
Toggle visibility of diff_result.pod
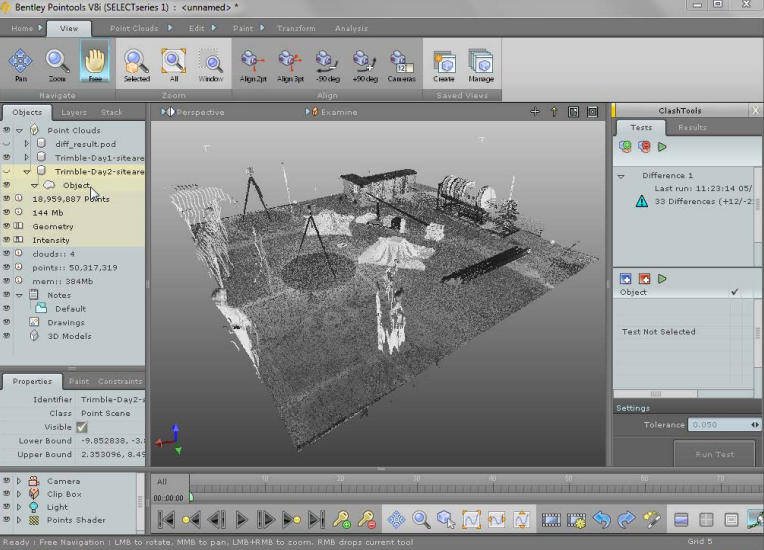(6, 144)
